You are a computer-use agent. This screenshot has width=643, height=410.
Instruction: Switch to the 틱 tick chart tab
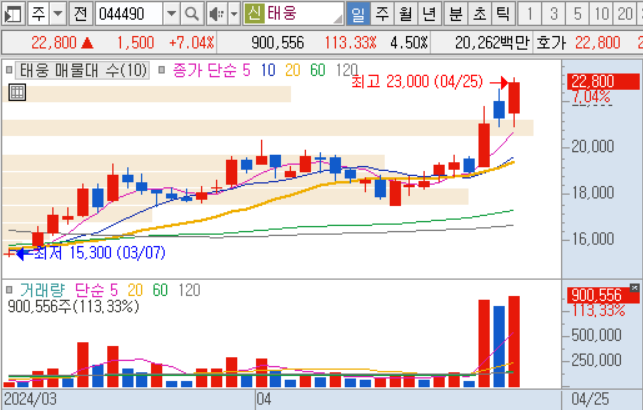click(502, 14)
